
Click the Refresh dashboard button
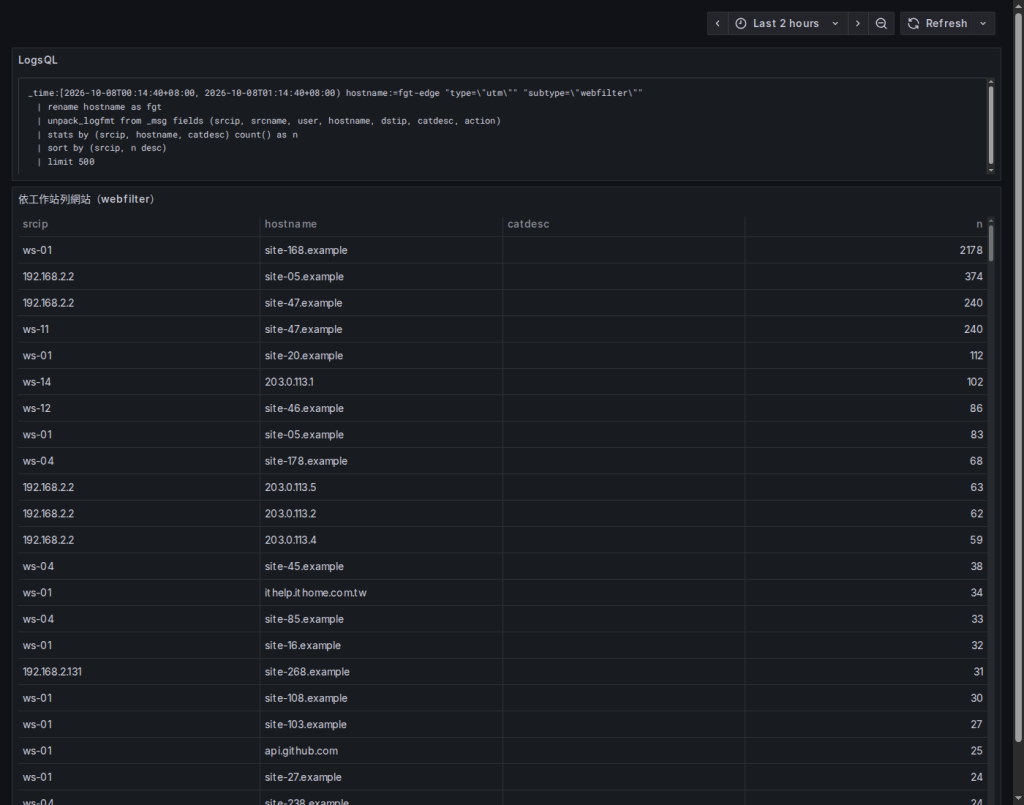937,24
